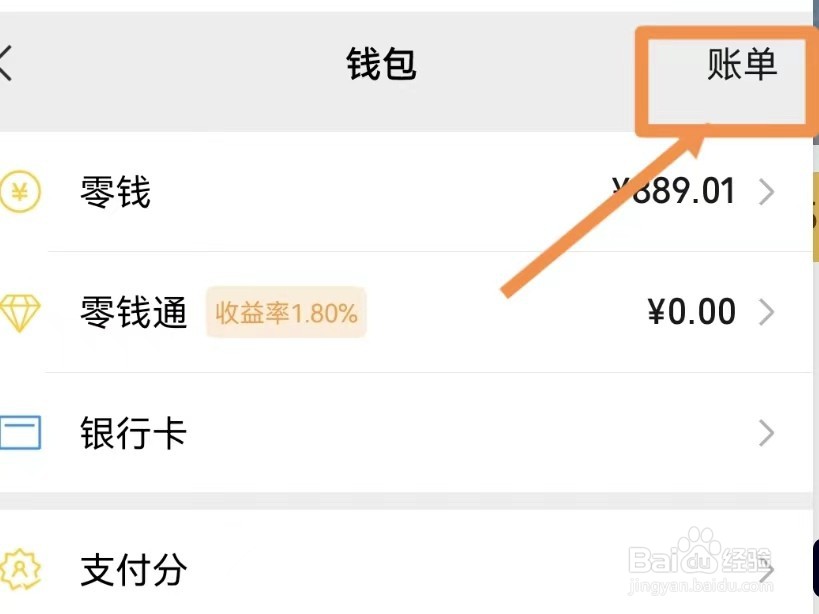Viewport: 819px width, 614px height.
Task: Tap the diamond icon for 零钱通
Action: (x=20, y=313)
